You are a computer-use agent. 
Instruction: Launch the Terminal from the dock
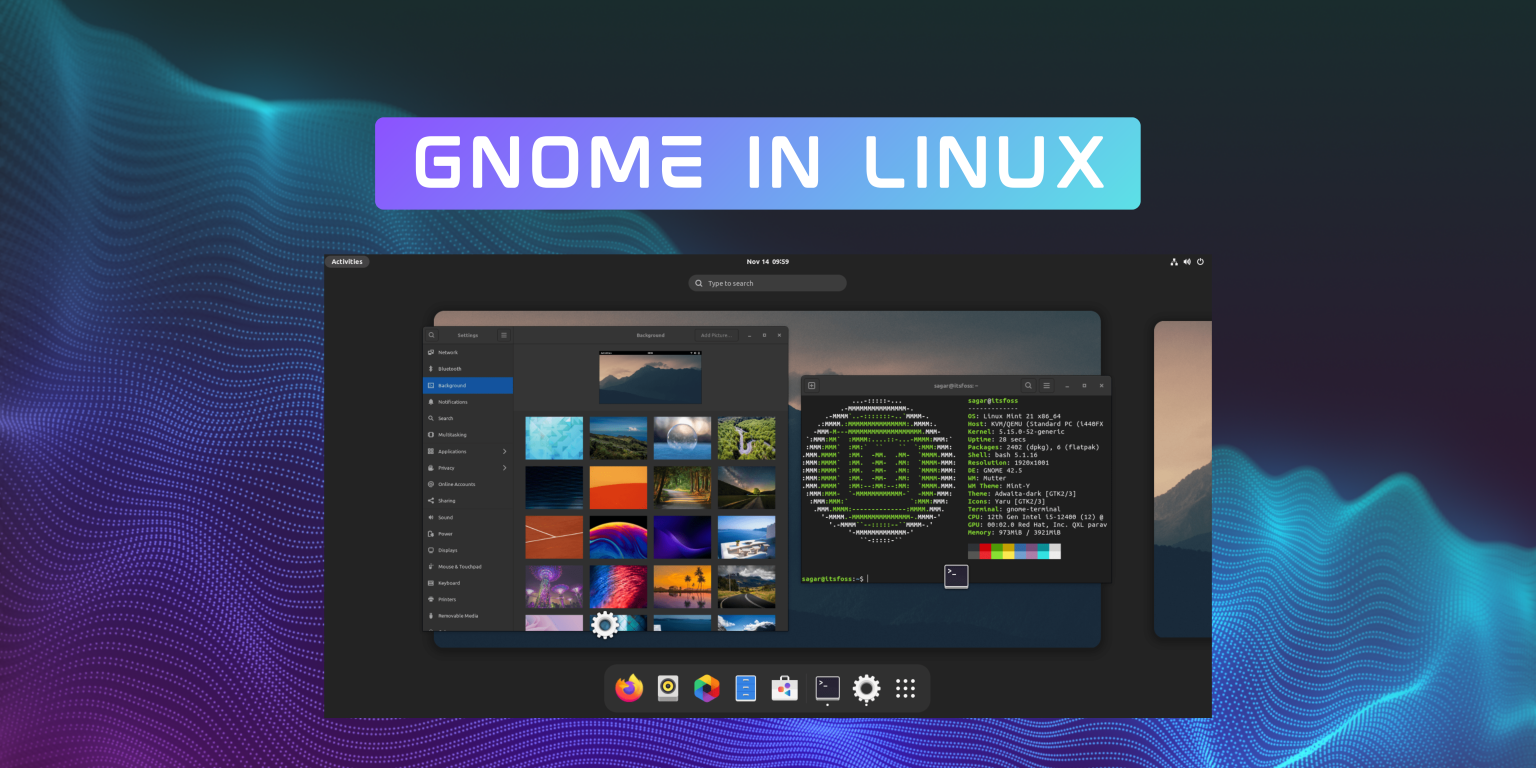tap(826, 688)
